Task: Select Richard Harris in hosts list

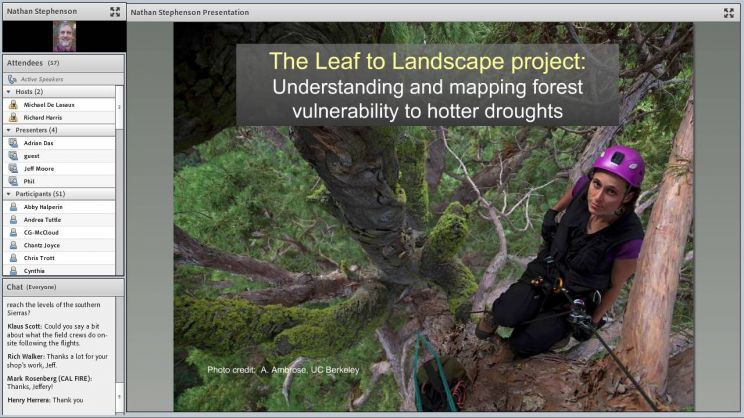Action: click(x=59, y=117)
